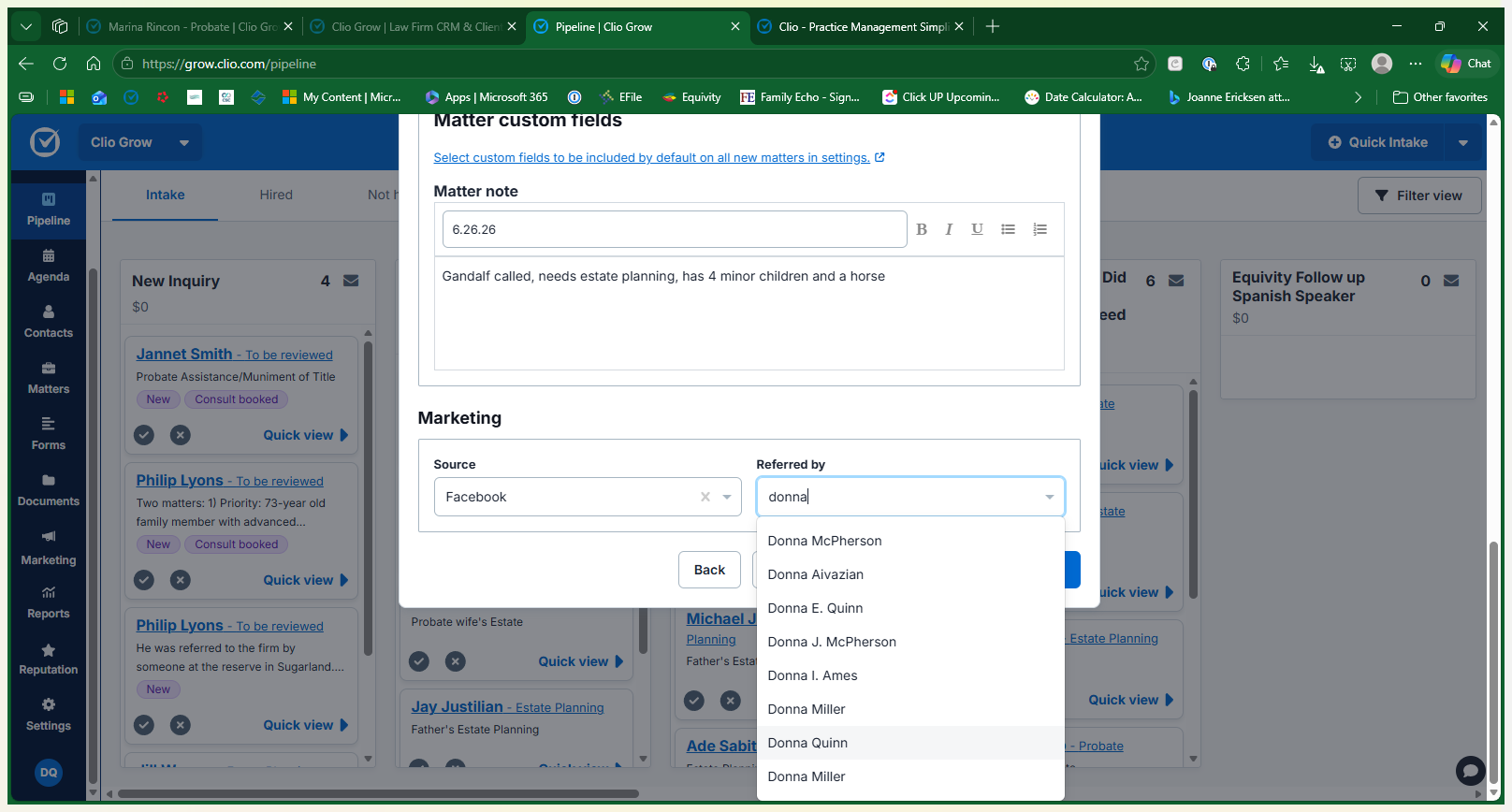Open the DQ user avatar
The width and height of the screenshot is (1512, 812).
point(49,772)
